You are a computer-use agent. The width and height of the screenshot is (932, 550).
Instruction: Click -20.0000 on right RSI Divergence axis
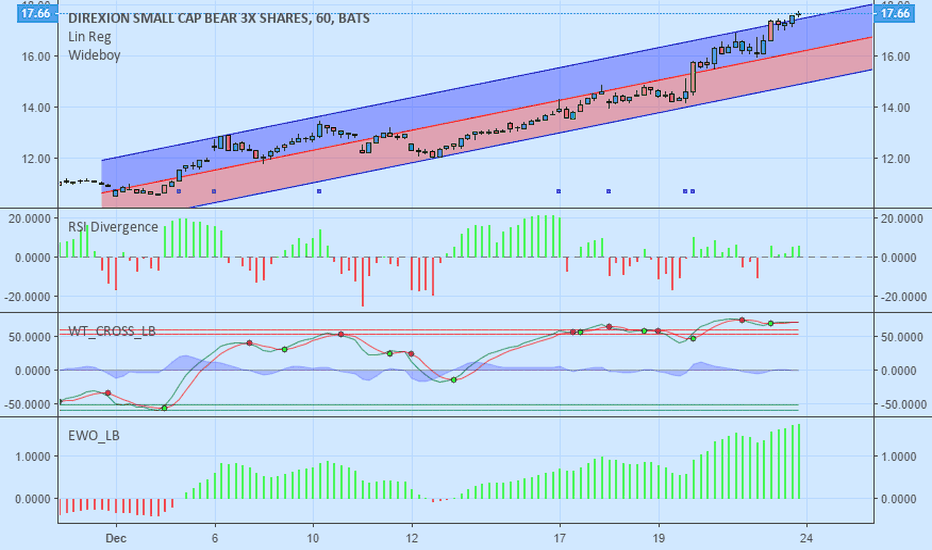(902, 297)
